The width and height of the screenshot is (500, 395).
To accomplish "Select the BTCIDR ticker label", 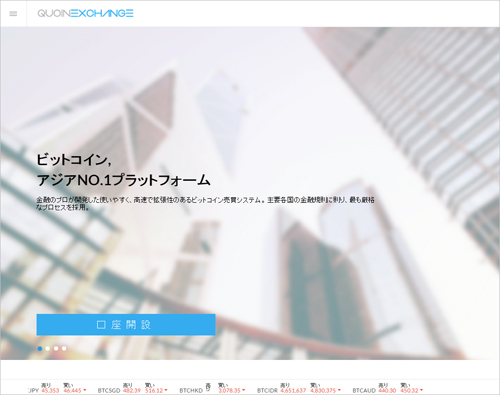I will [267, 390].
